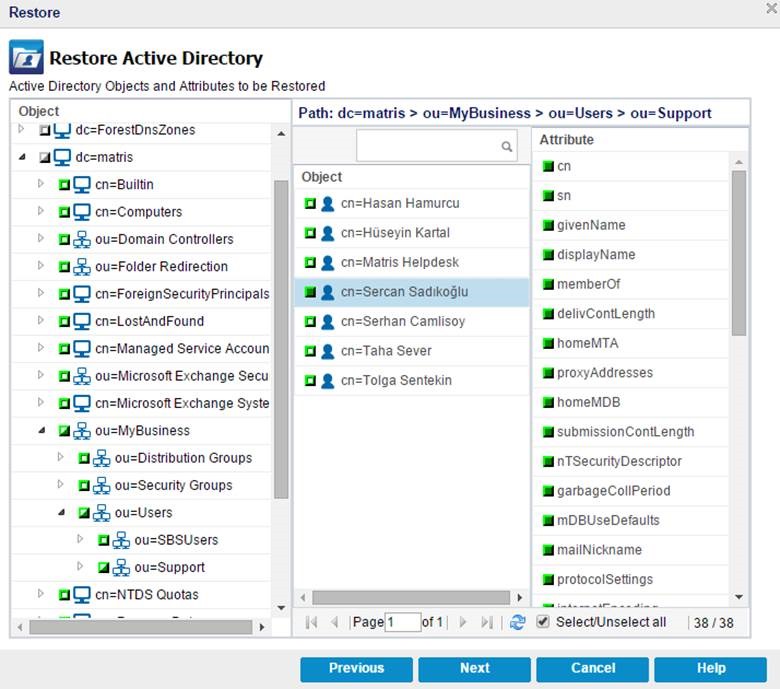Select ou=Microsoft Exchange Secu tree item
Screen dimensions: 780x689
(182, 376)
